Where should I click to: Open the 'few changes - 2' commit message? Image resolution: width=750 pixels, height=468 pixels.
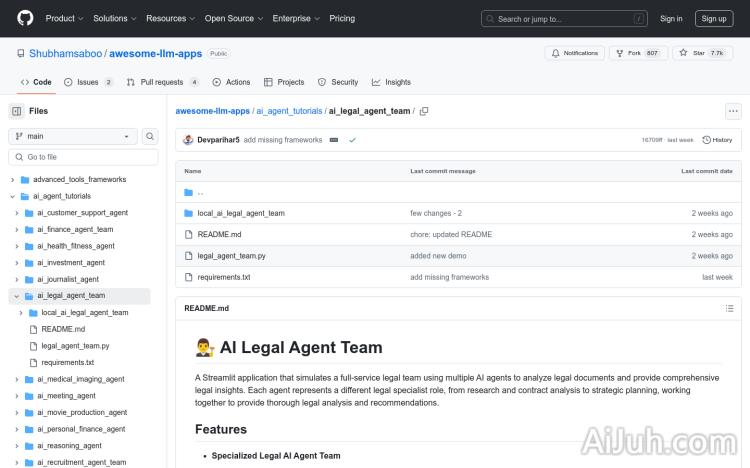point(436,213)
